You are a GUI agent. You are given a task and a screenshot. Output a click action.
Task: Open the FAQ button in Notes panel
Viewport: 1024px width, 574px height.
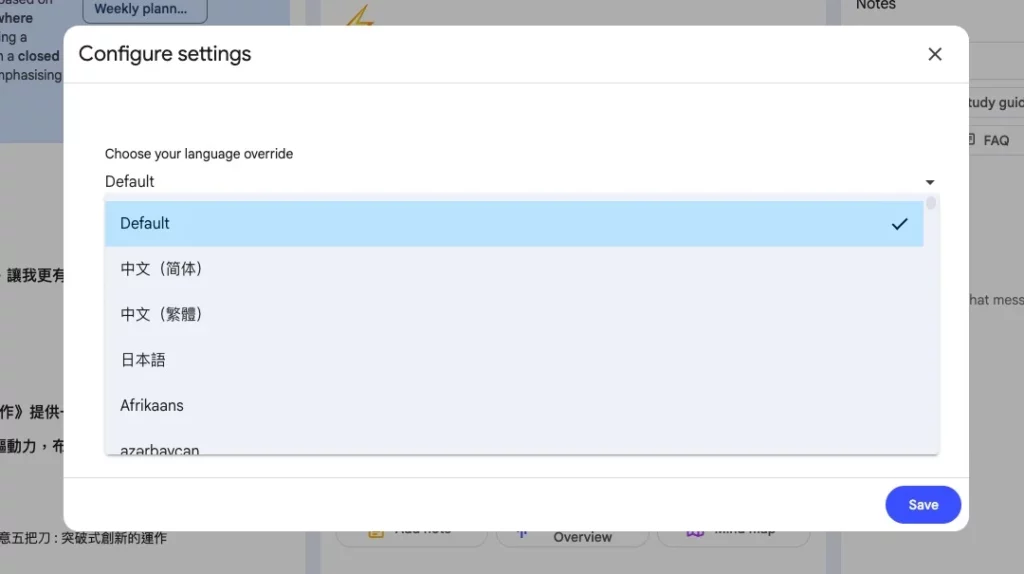point(994,140)
